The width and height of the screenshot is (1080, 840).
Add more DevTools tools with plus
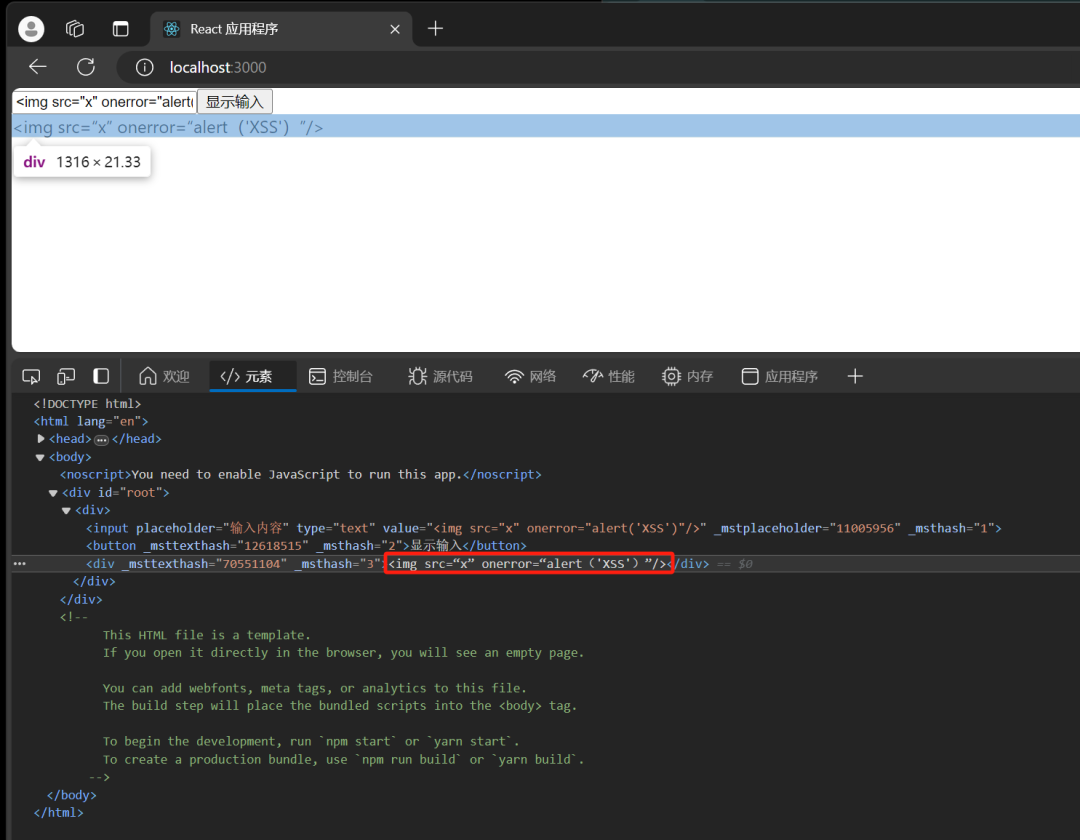tap(855, 376)
